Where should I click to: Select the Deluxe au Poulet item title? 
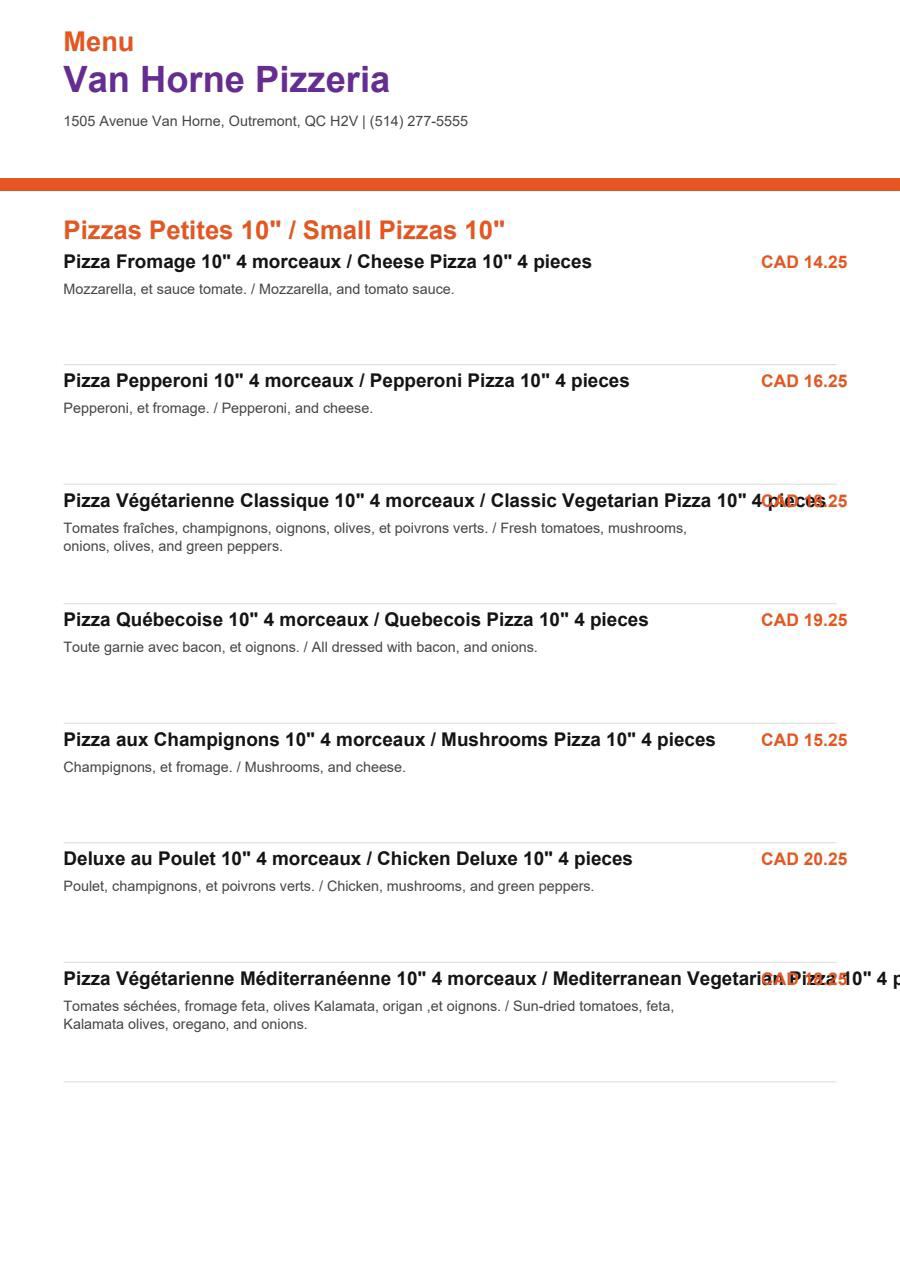(348, 859)
